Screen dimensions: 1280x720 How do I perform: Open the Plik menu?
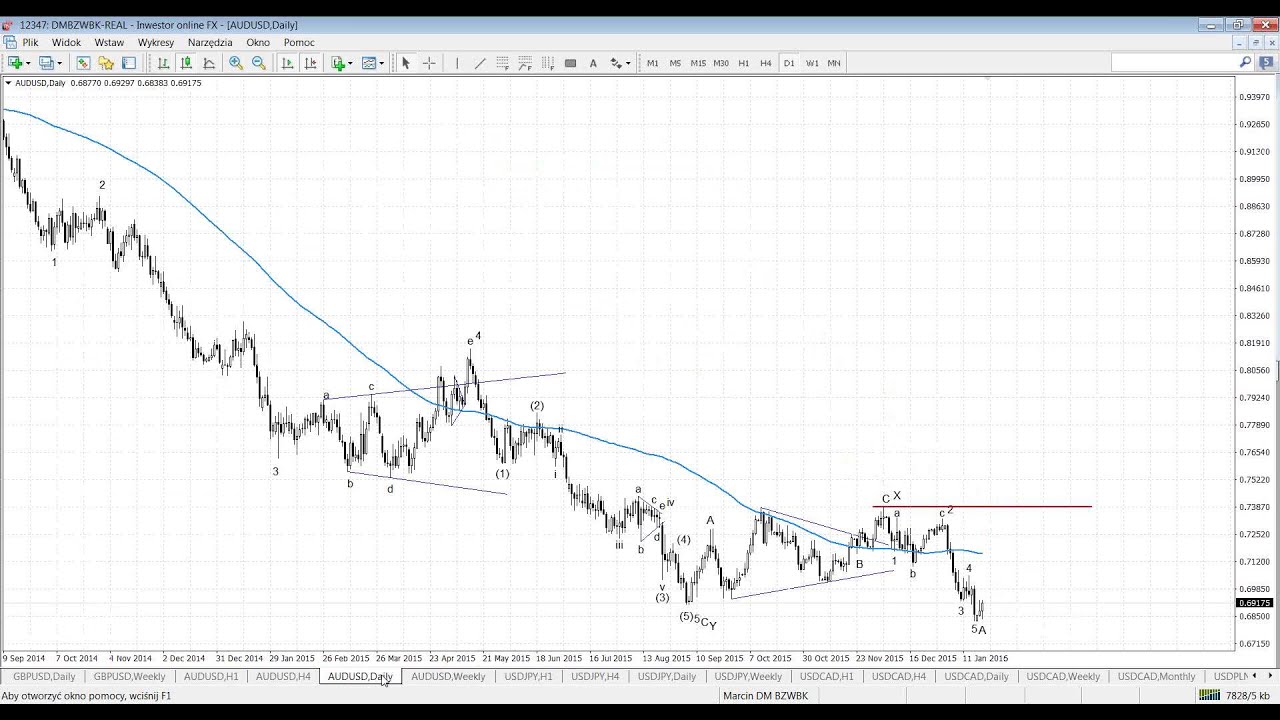click(x=30, y=43)
